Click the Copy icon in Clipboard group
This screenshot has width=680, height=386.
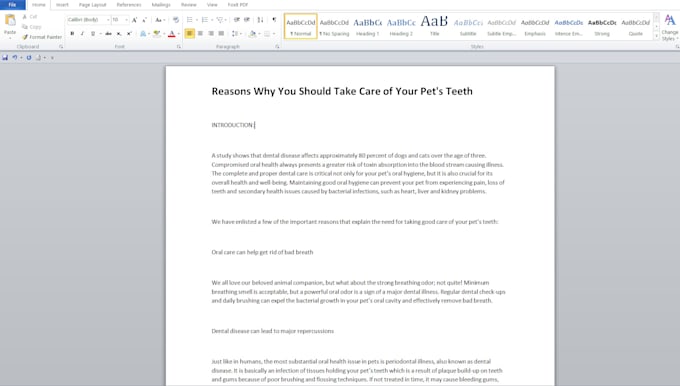click(x=25, y=26)
